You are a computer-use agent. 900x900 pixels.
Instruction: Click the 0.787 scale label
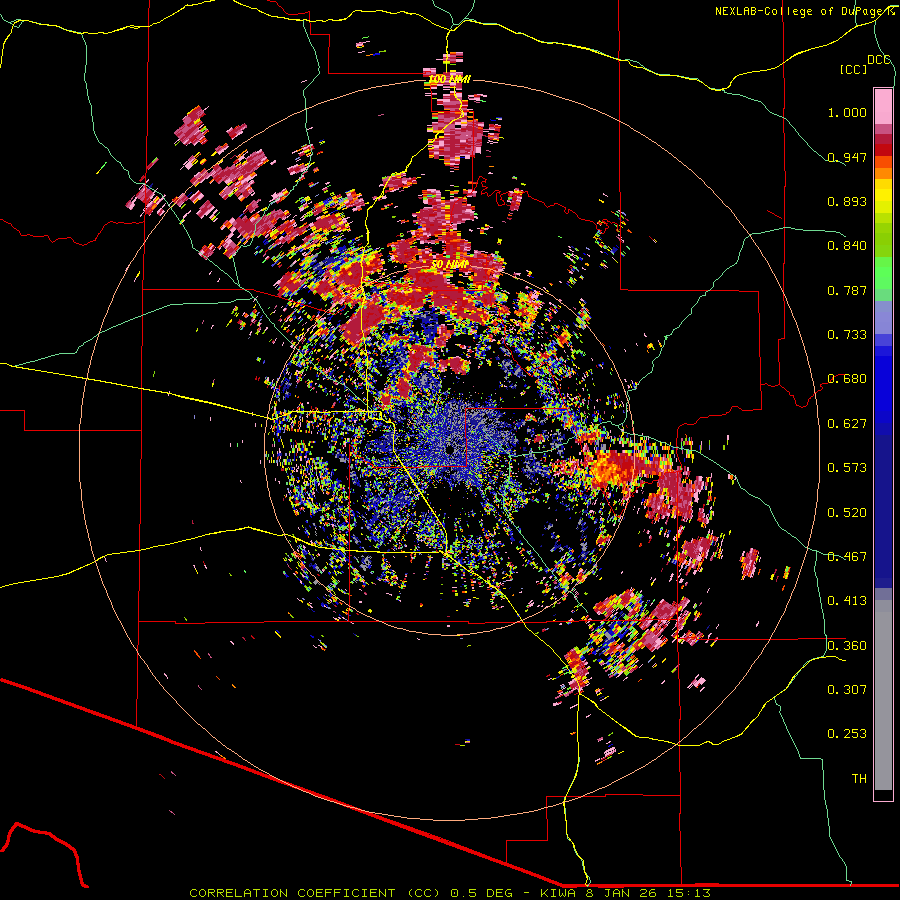(x=847, y=290)
